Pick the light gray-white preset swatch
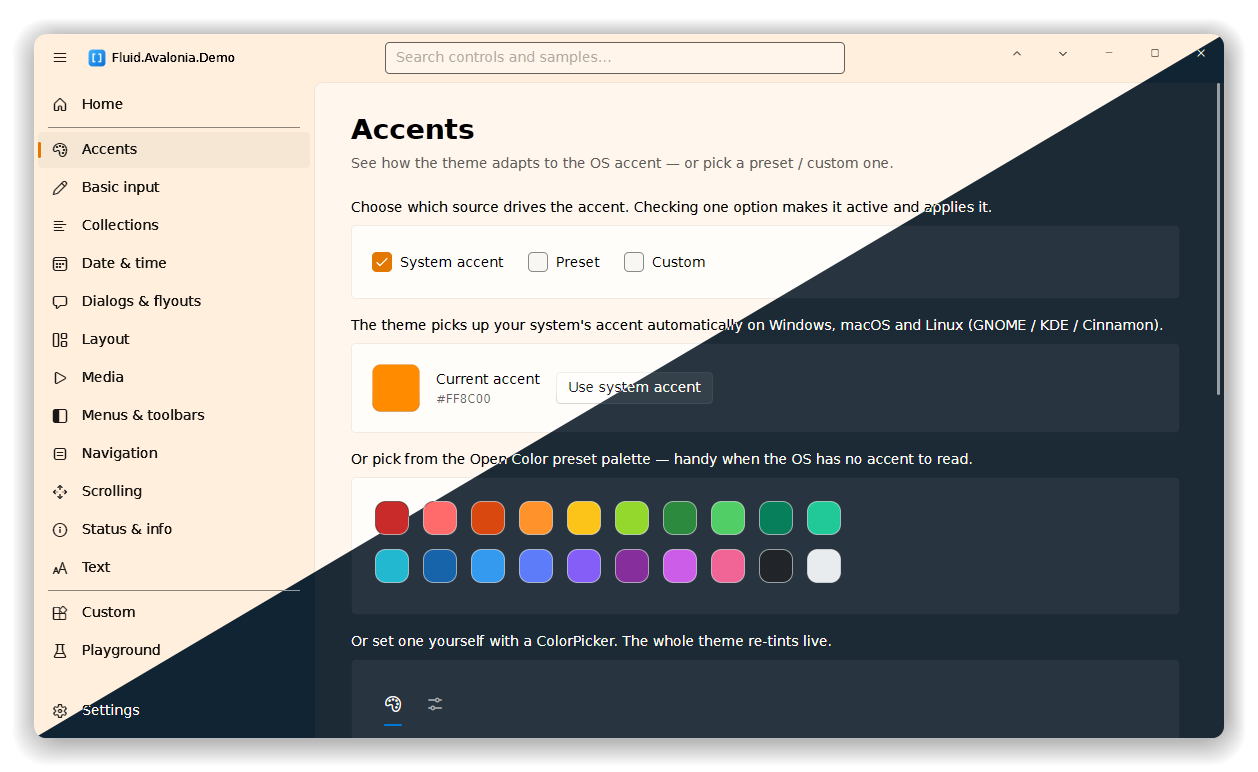The image size is (1258, 772). click(x=824, y=566)
